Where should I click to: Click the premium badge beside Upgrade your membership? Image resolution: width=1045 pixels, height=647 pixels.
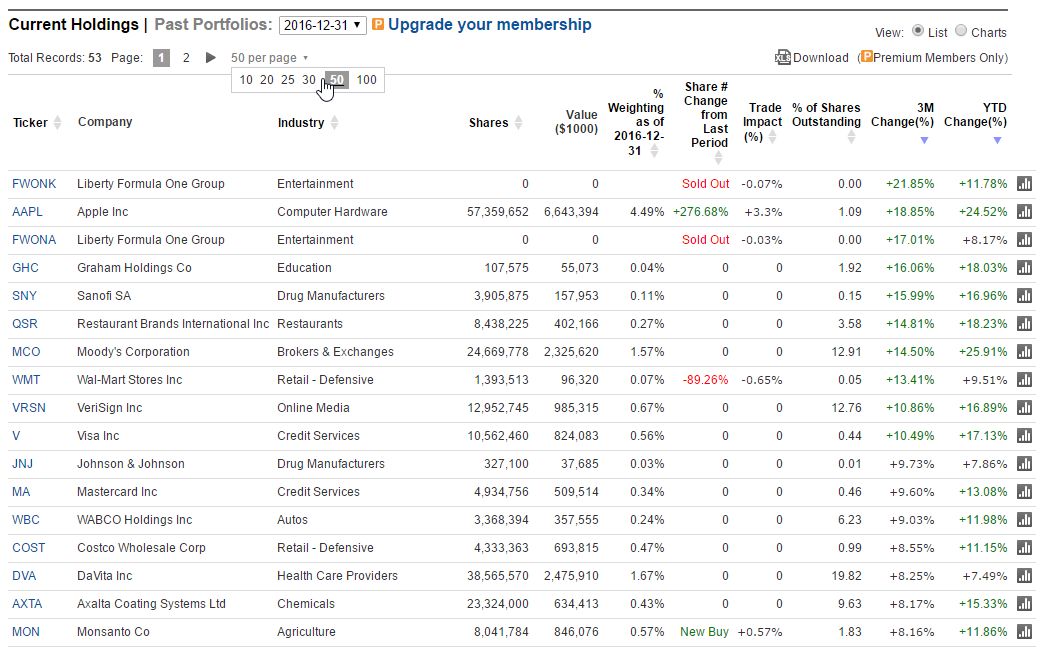378,25
